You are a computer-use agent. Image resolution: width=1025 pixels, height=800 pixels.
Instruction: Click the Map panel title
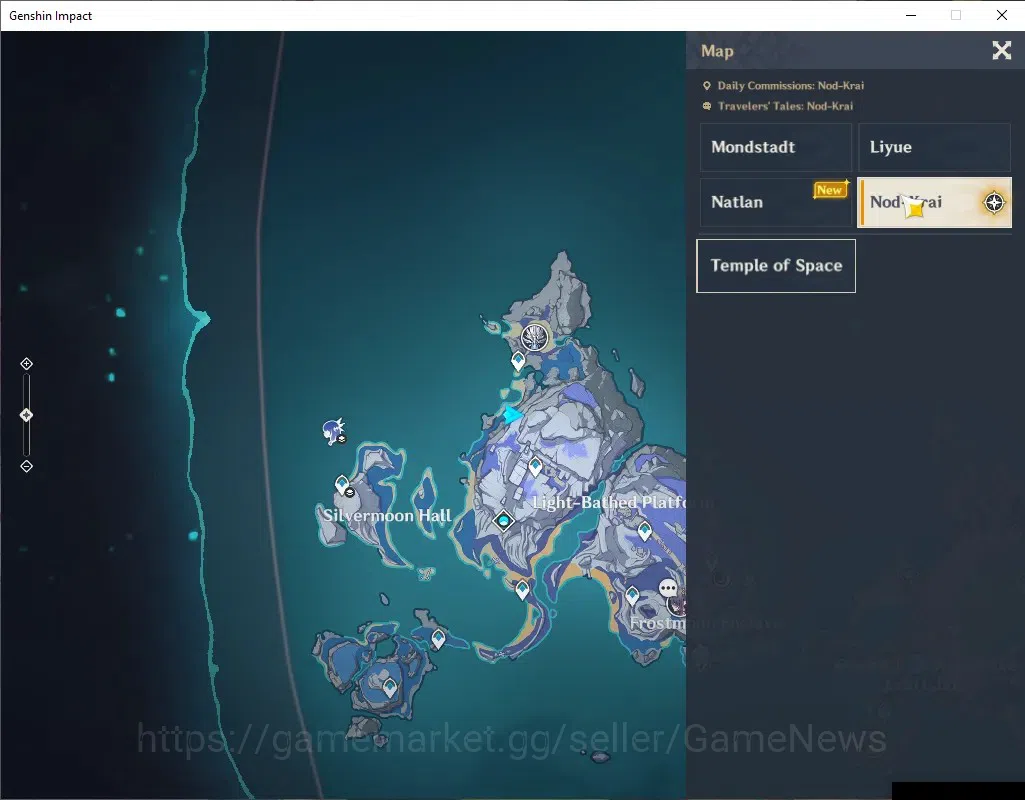click(x=717, y=51)
